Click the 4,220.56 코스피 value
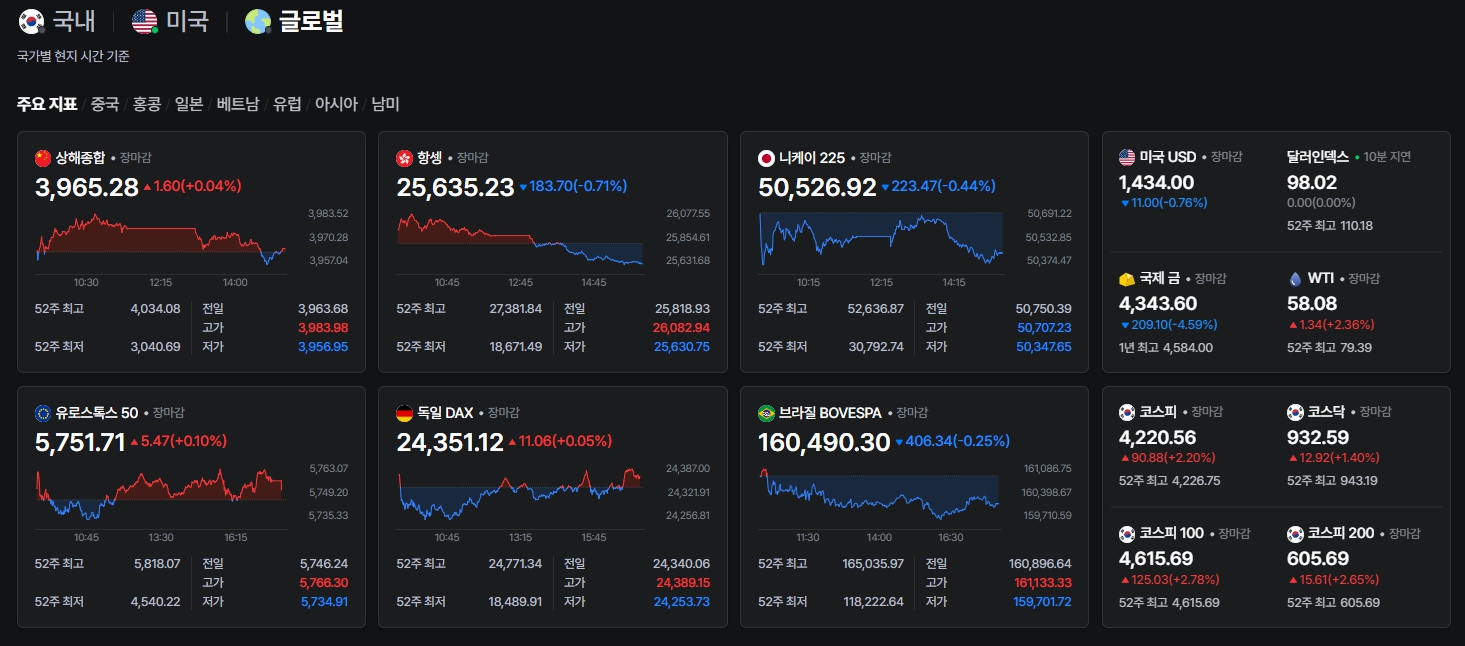Viewport: 1465px width, 646px height. click(1158, 437)
